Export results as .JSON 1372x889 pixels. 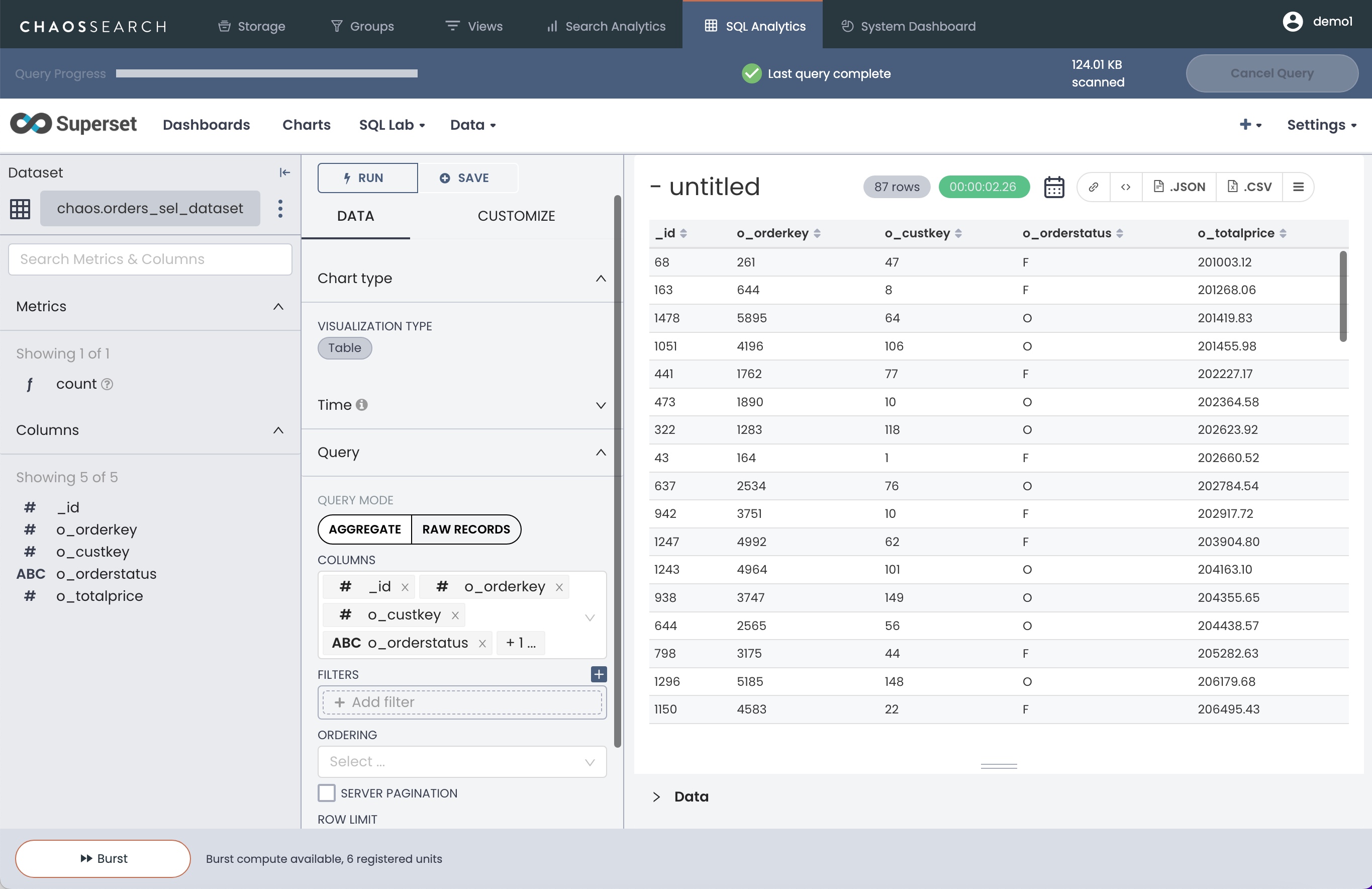(x=1180, y=187)
